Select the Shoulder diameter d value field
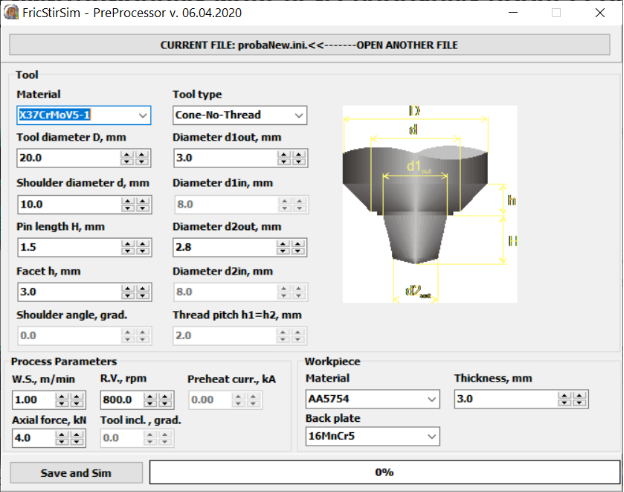Viewport: 624px width, 492px height. coord(68,203)
